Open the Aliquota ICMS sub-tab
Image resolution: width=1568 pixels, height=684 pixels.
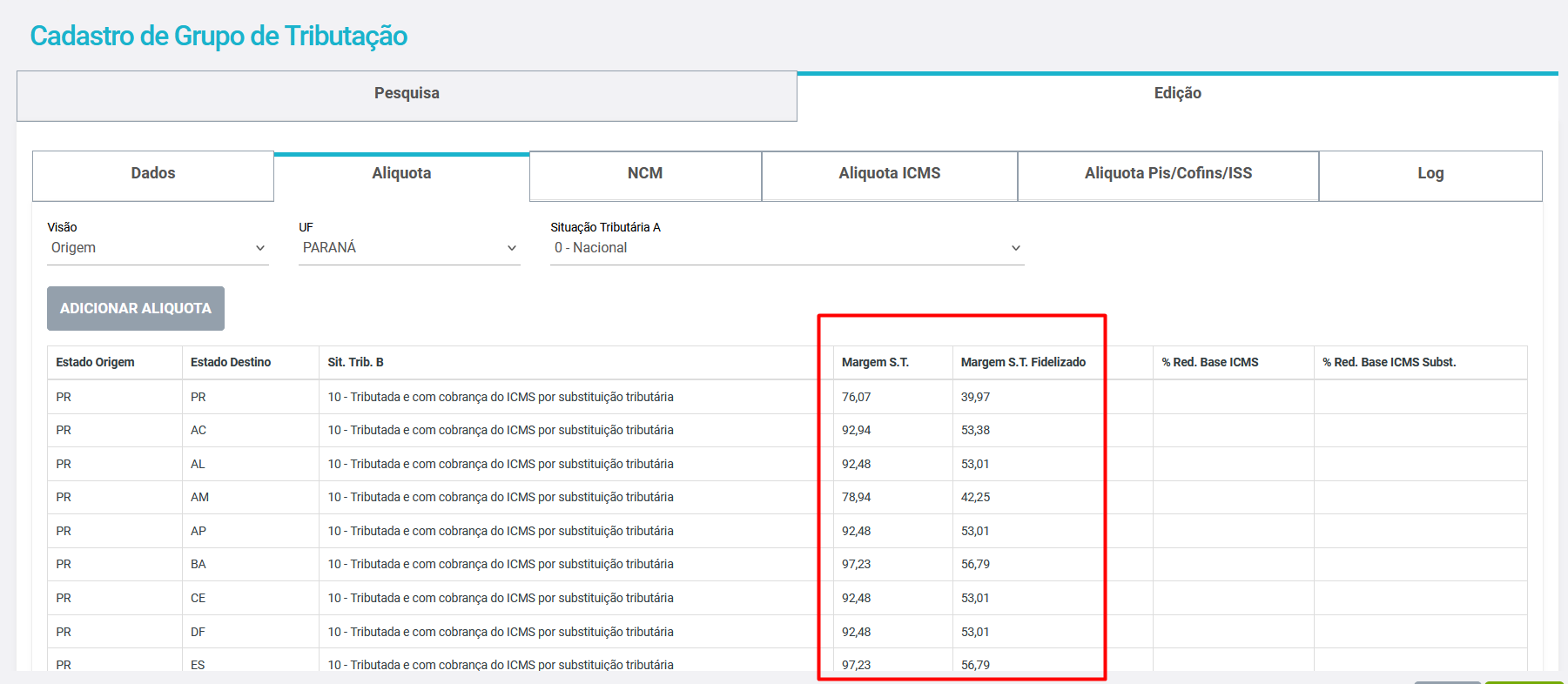pyautogui.click(x=889, y=176)
